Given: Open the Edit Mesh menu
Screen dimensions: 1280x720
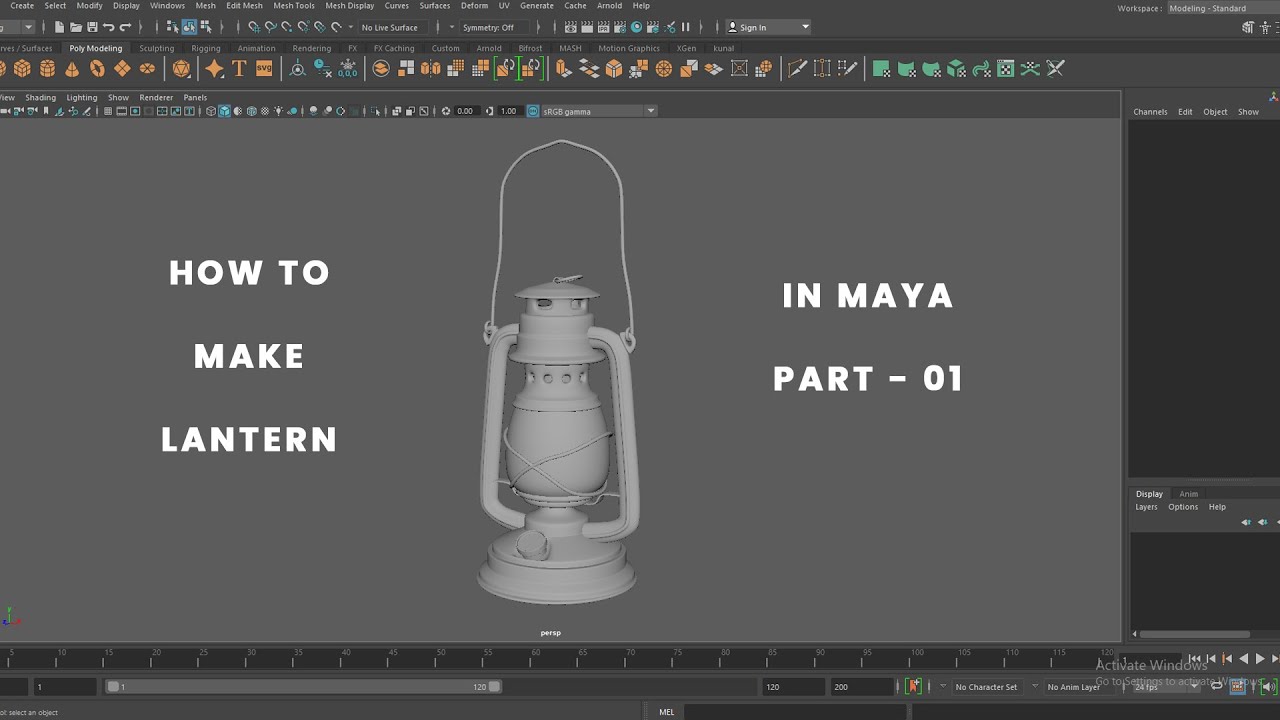Looking at the screenshot, I should (x=244, y=6).
